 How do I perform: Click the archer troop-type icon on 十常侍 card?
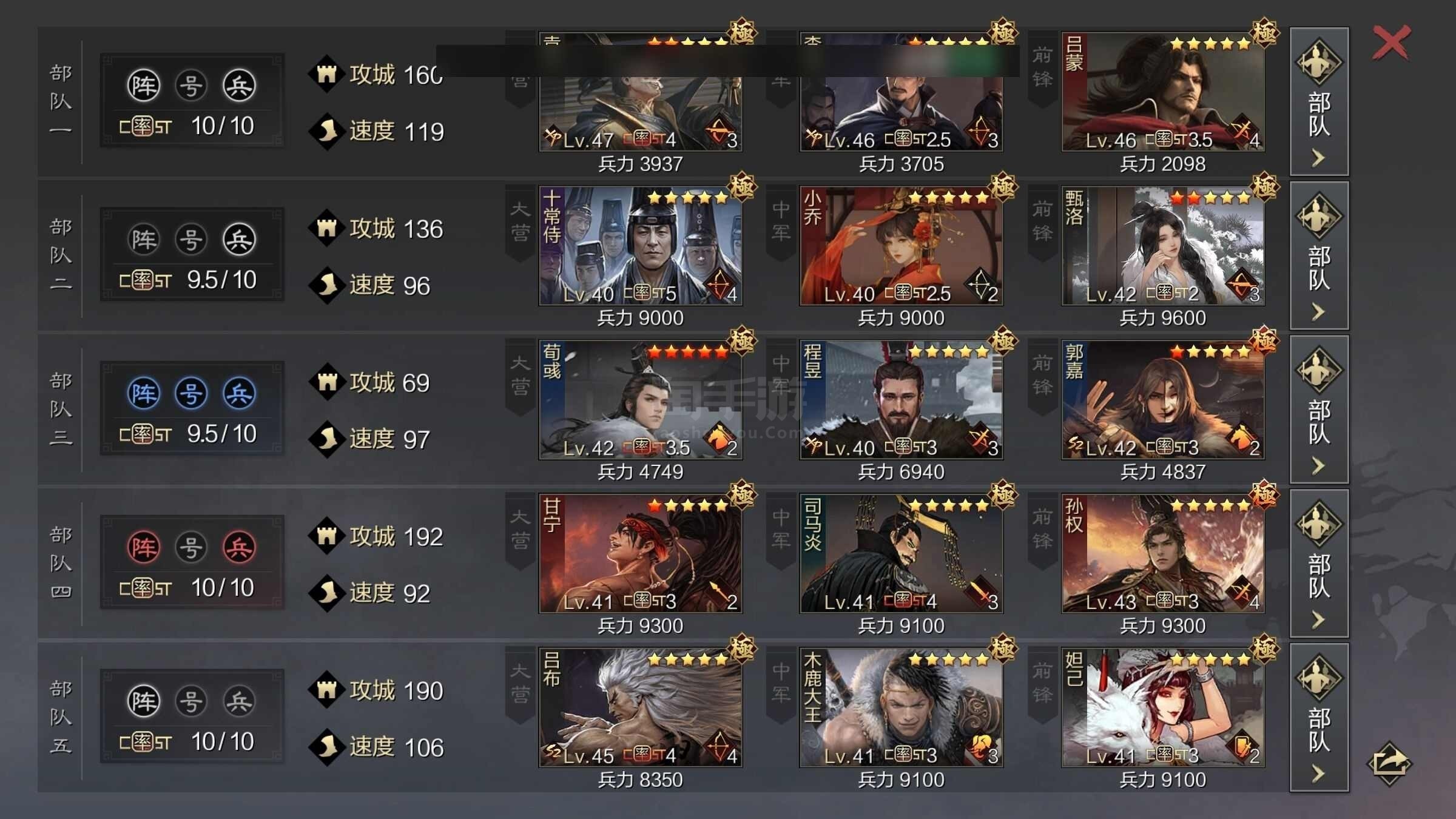click(720, 285)
